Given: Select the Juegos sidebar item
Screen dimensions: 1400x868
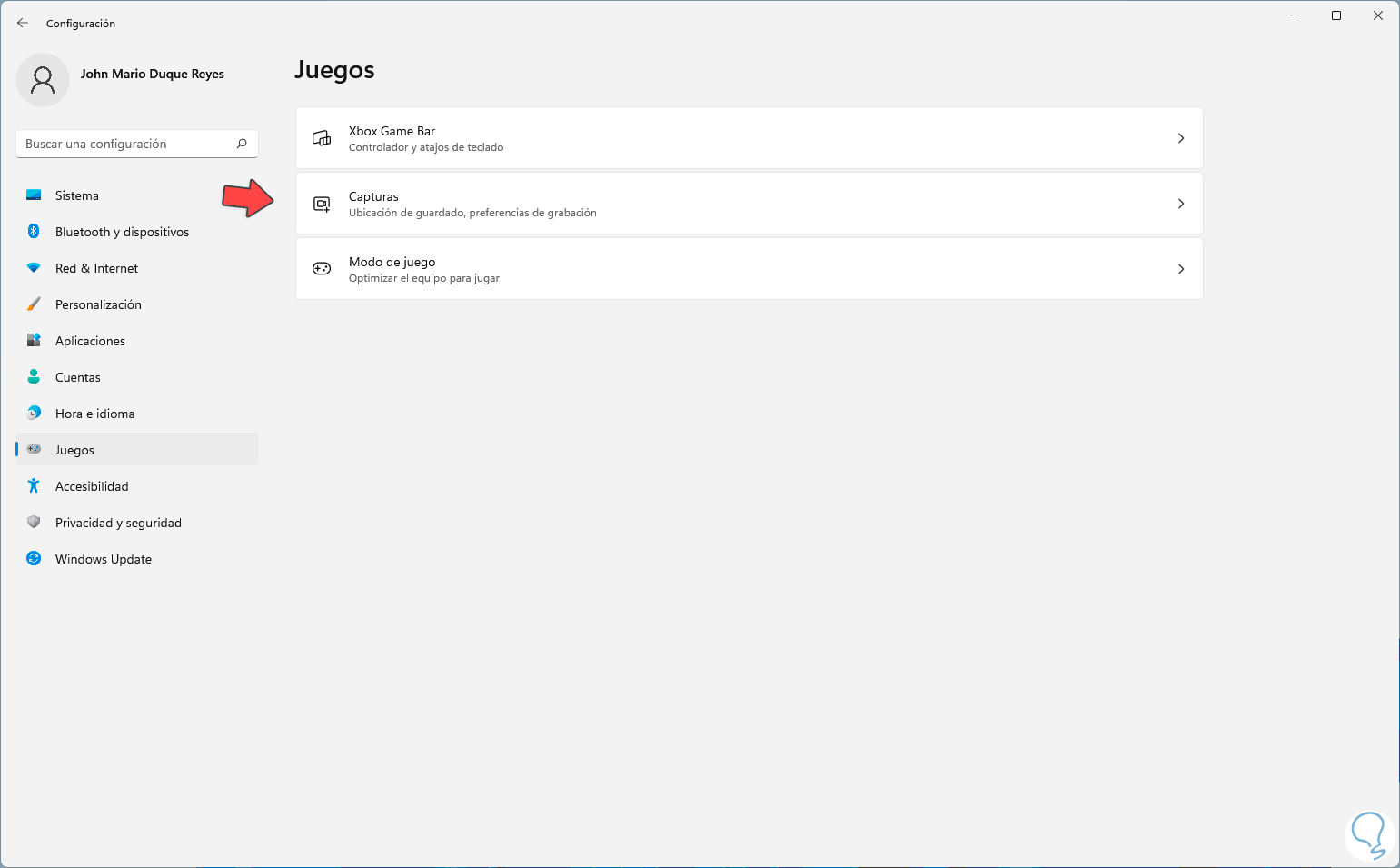Looking at the screenshot, I should click(74, 450).
